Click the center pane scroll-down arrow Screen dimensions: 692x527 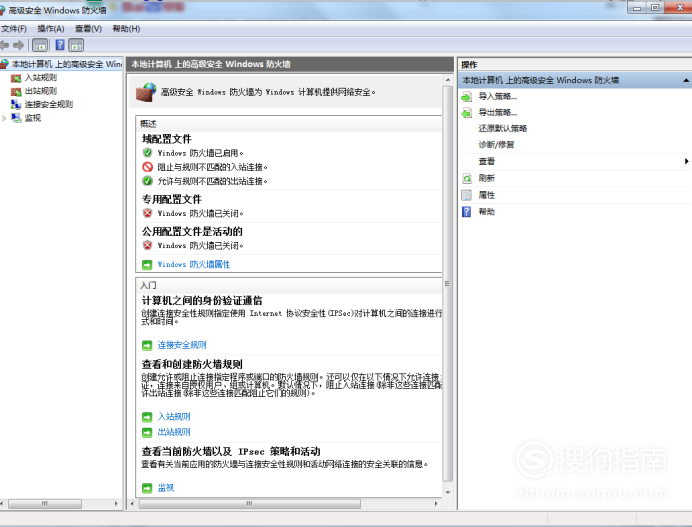[448, 492]
